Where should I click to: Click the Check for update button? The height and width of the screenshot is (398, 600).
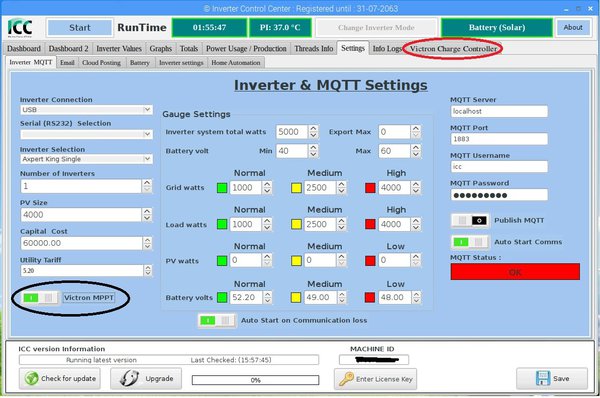click(x=60, y=378)
